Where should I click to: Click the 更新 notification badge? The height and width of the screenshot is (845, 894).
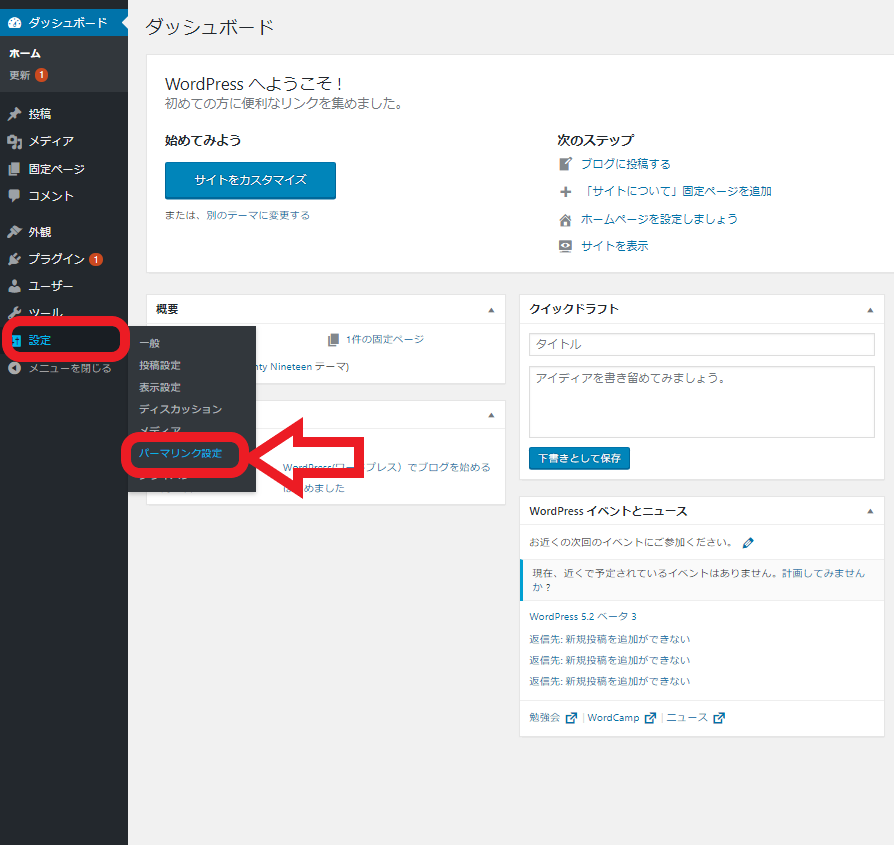click(41, 75)
